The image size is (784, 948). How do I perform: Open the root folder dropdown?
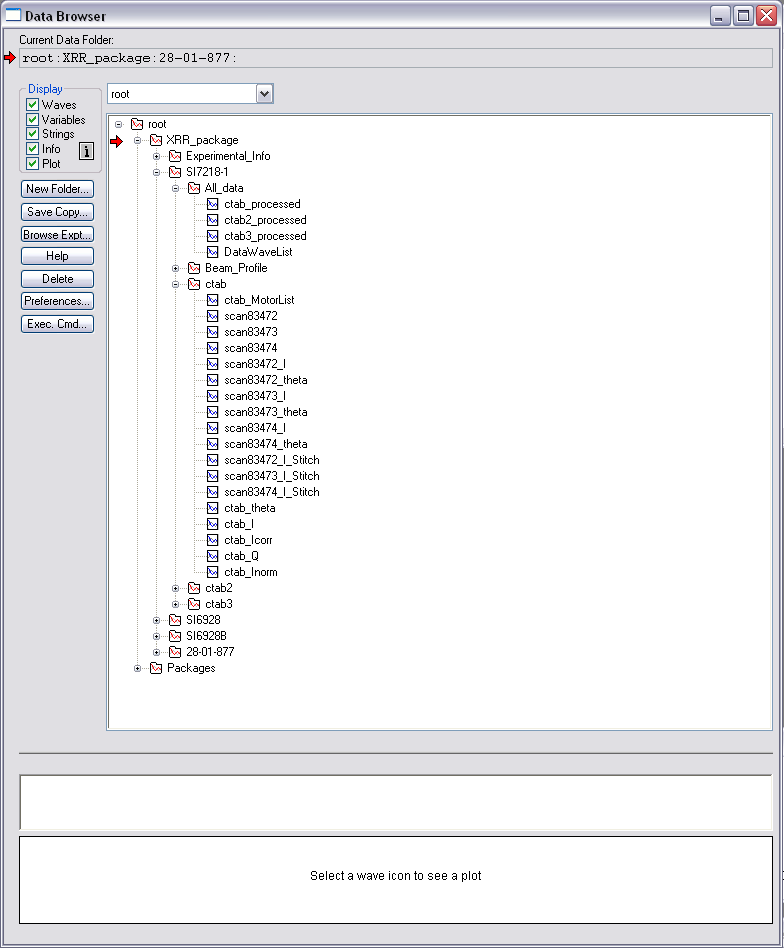(x=264, y=94)
